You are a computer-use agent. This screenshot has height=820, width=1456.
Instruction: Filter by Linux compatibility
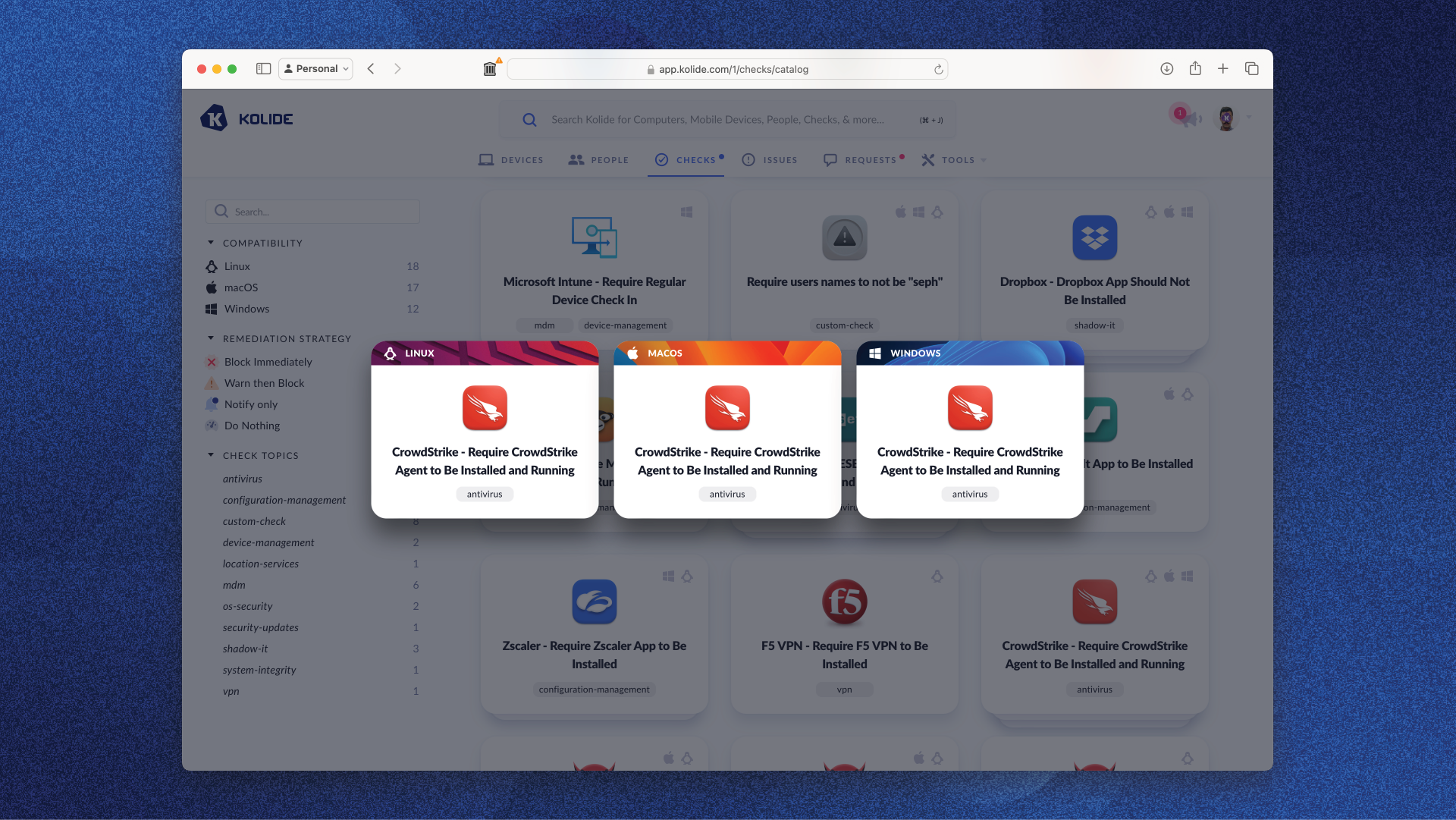[237, 266]
